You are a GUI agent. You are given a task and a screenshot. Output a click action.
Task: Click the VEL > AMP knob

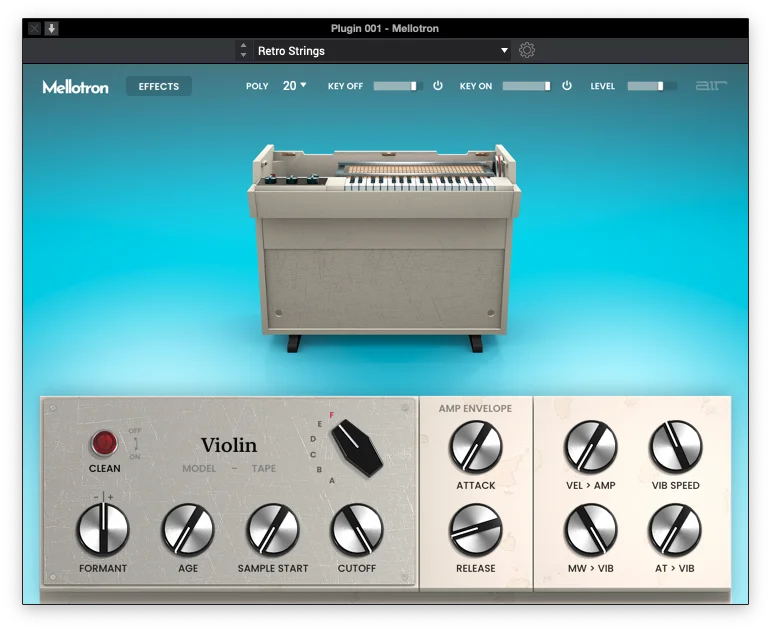click(591, 447)
